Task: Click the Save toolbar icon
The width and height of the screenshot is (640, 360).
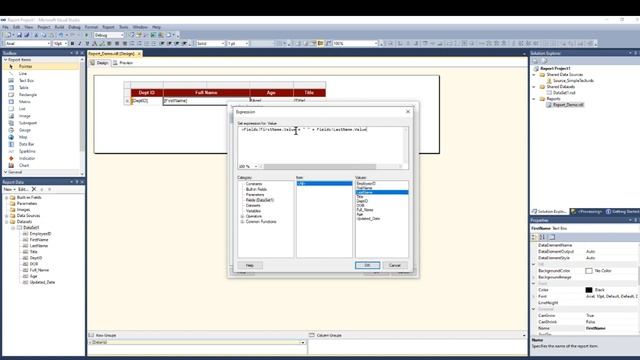Action: click(x=19, y=35)
